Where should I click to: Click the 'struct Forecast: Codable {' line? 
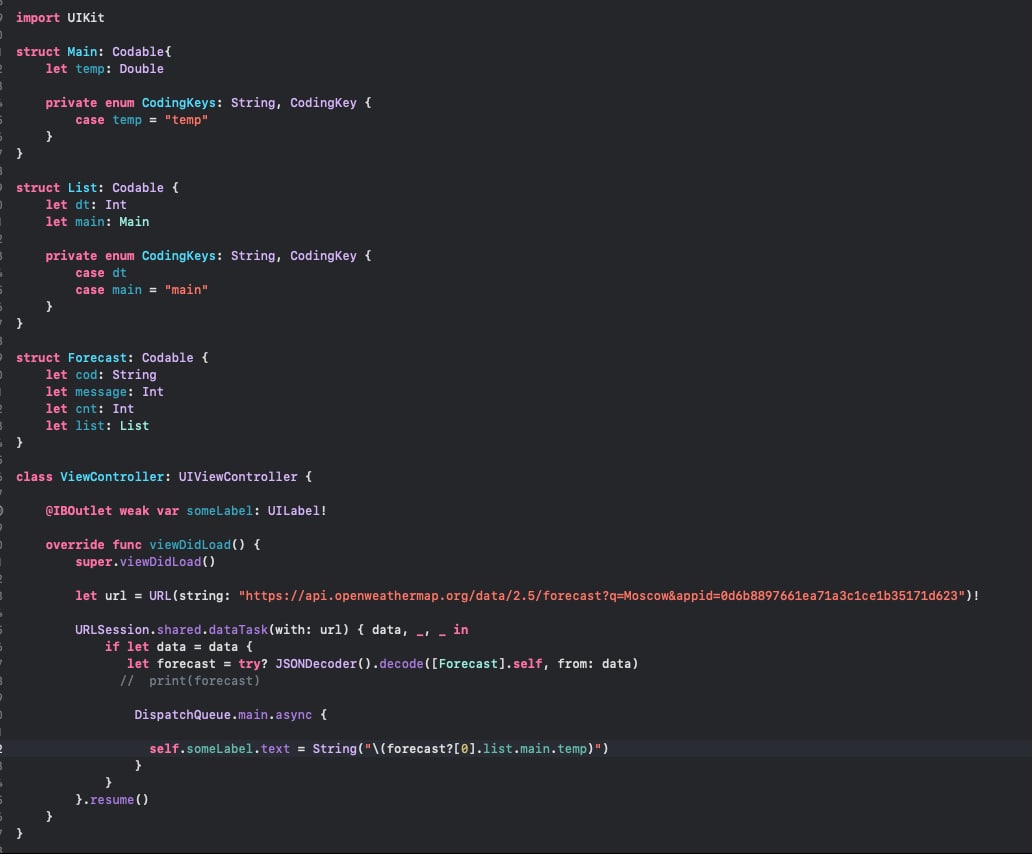pyautogui.click(x=112, y=358)
